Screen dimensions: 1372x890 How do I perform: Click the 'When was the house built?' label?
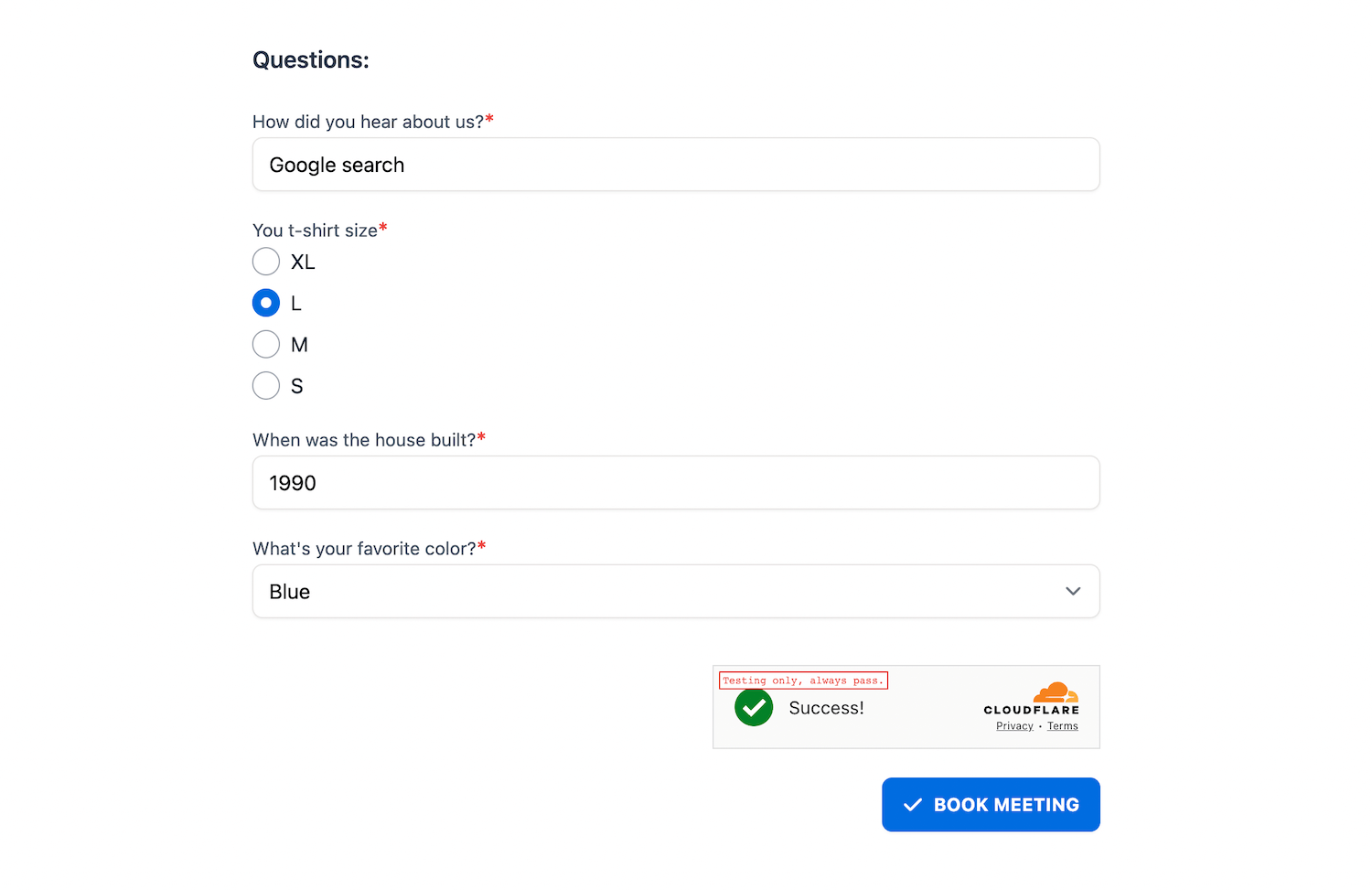[x=364, y=440]
